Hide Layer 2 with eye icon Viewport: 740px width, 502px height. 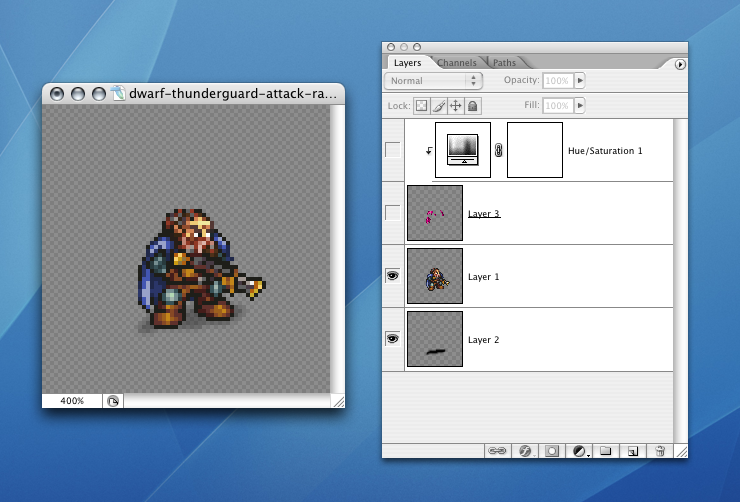393,339
